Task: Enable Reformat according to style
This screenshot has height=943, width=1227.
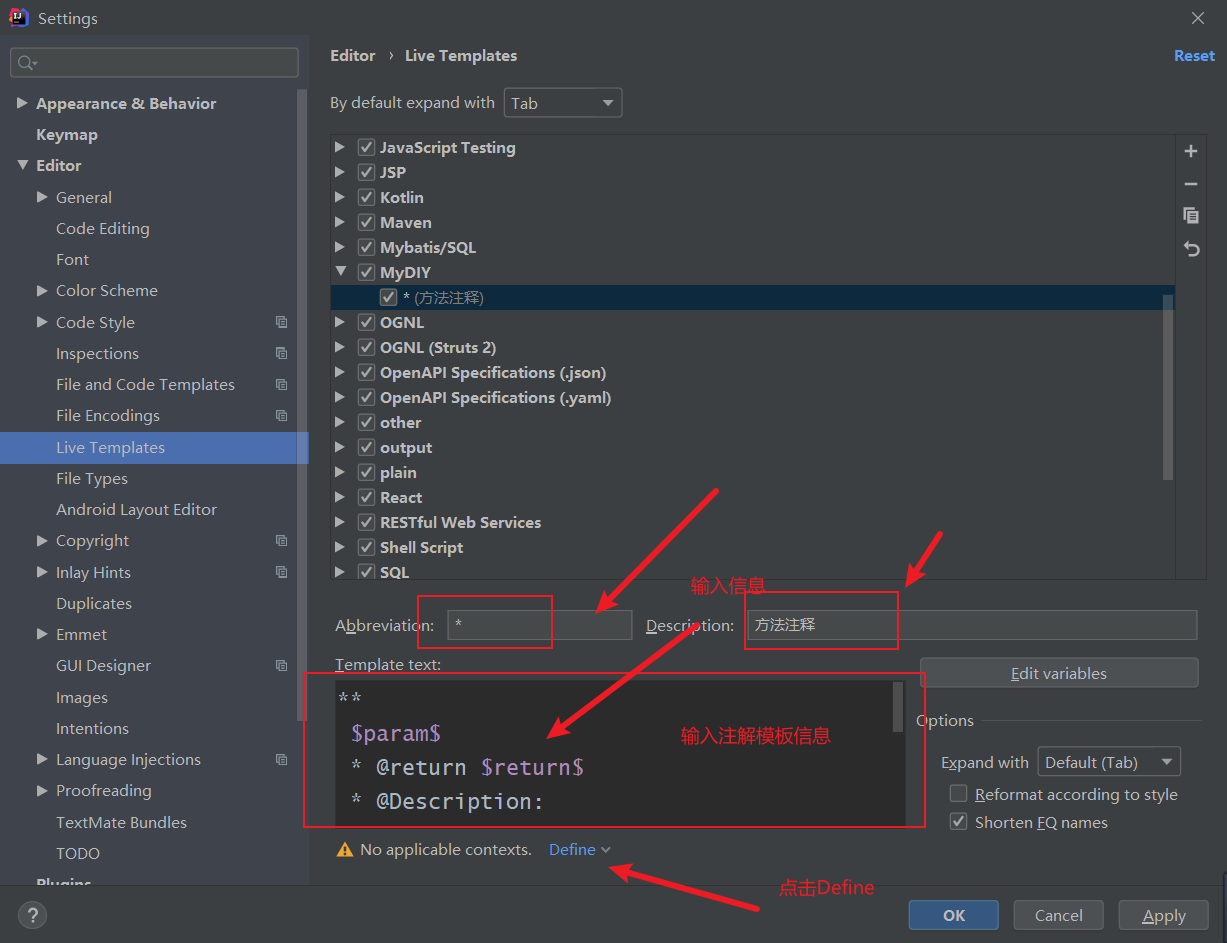Action: (958, 794)
